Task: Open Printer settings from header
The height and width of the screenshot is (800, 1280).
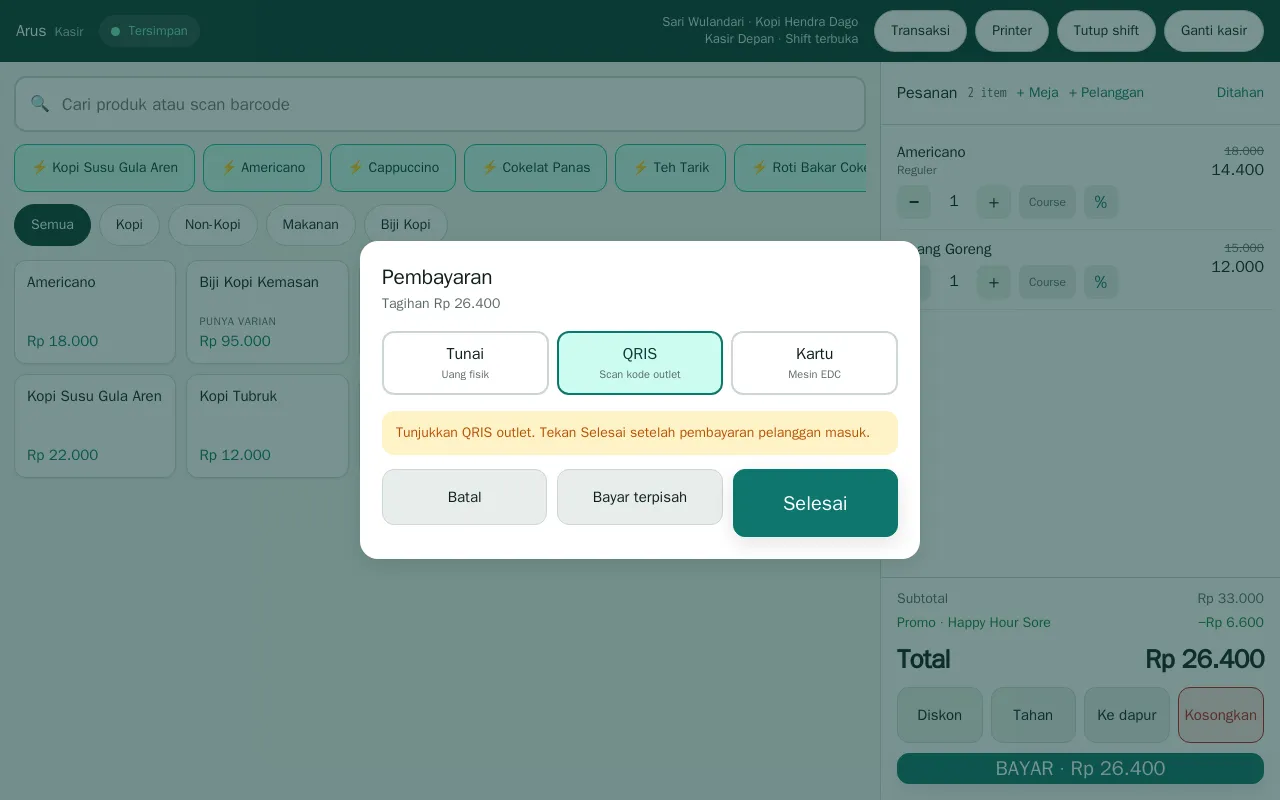Action: point(1012,31)
